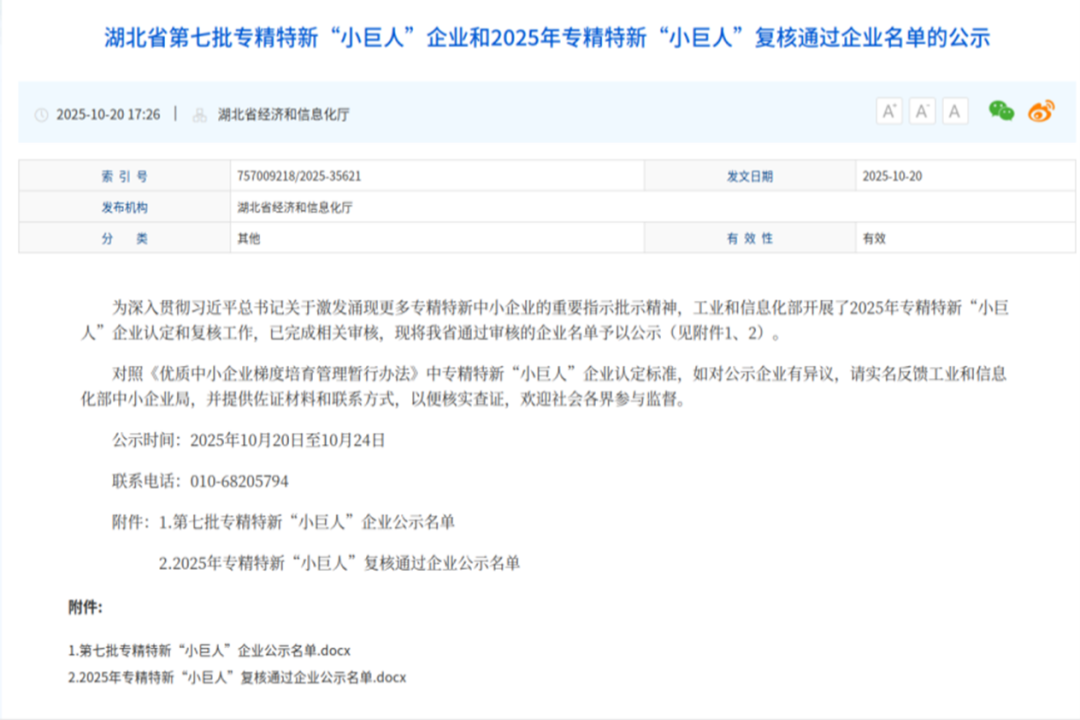The width and height of the screenshot is (1080, 720).
Task: Select the green WeChat sharing logo
Action: tap(1001, 110)
